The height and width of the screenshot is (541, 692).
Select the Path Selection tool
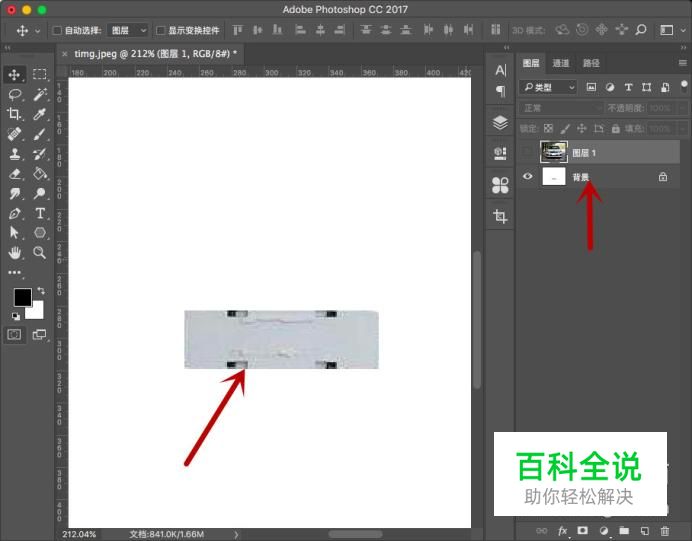[x=15, y=233]
